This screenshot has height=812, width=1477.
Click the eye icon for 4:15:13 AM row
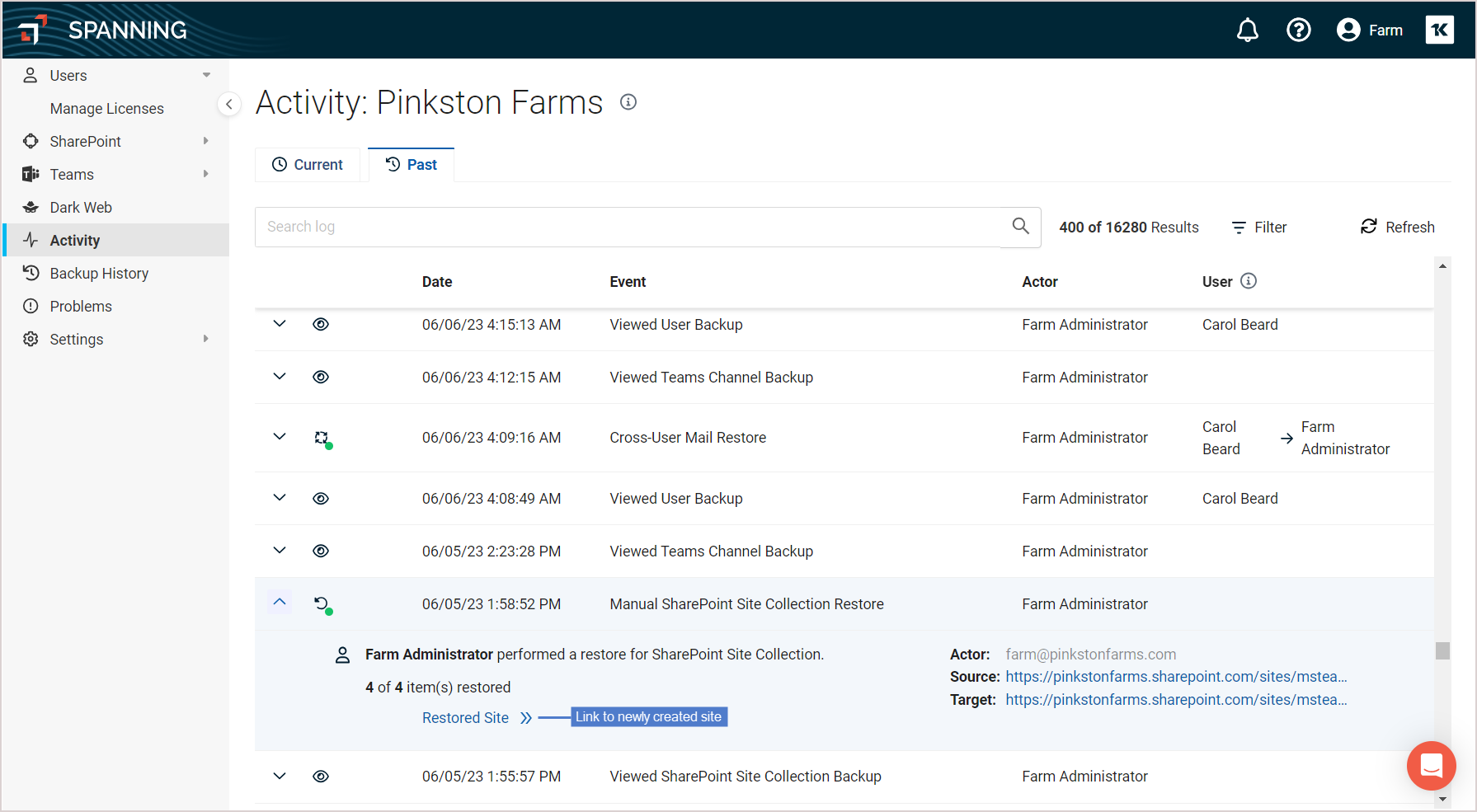321,324
